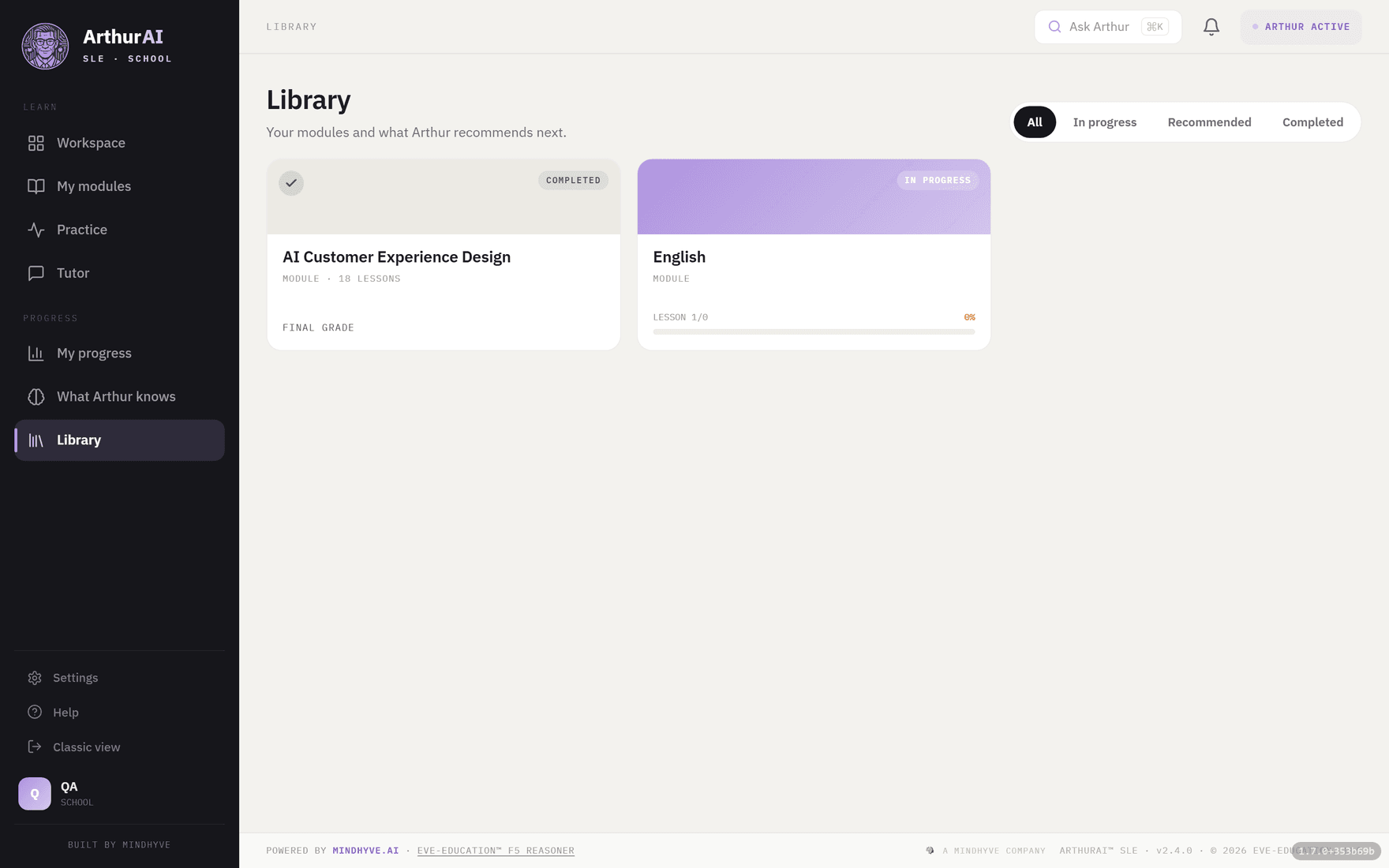Go to My modules

click(x=120, y=186)
